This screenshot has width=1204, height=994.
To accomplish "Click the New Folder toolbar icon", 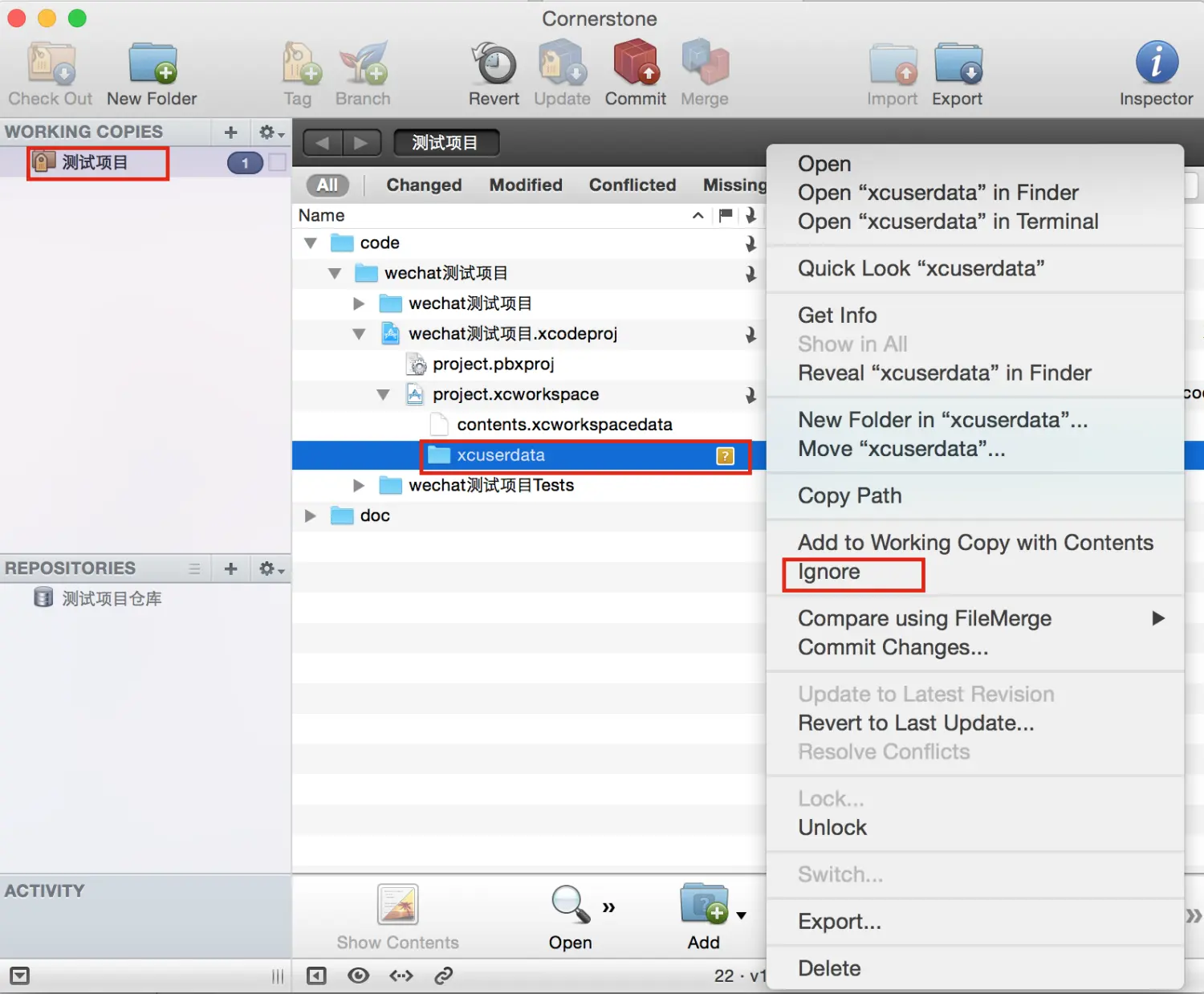I will (153, 63).
